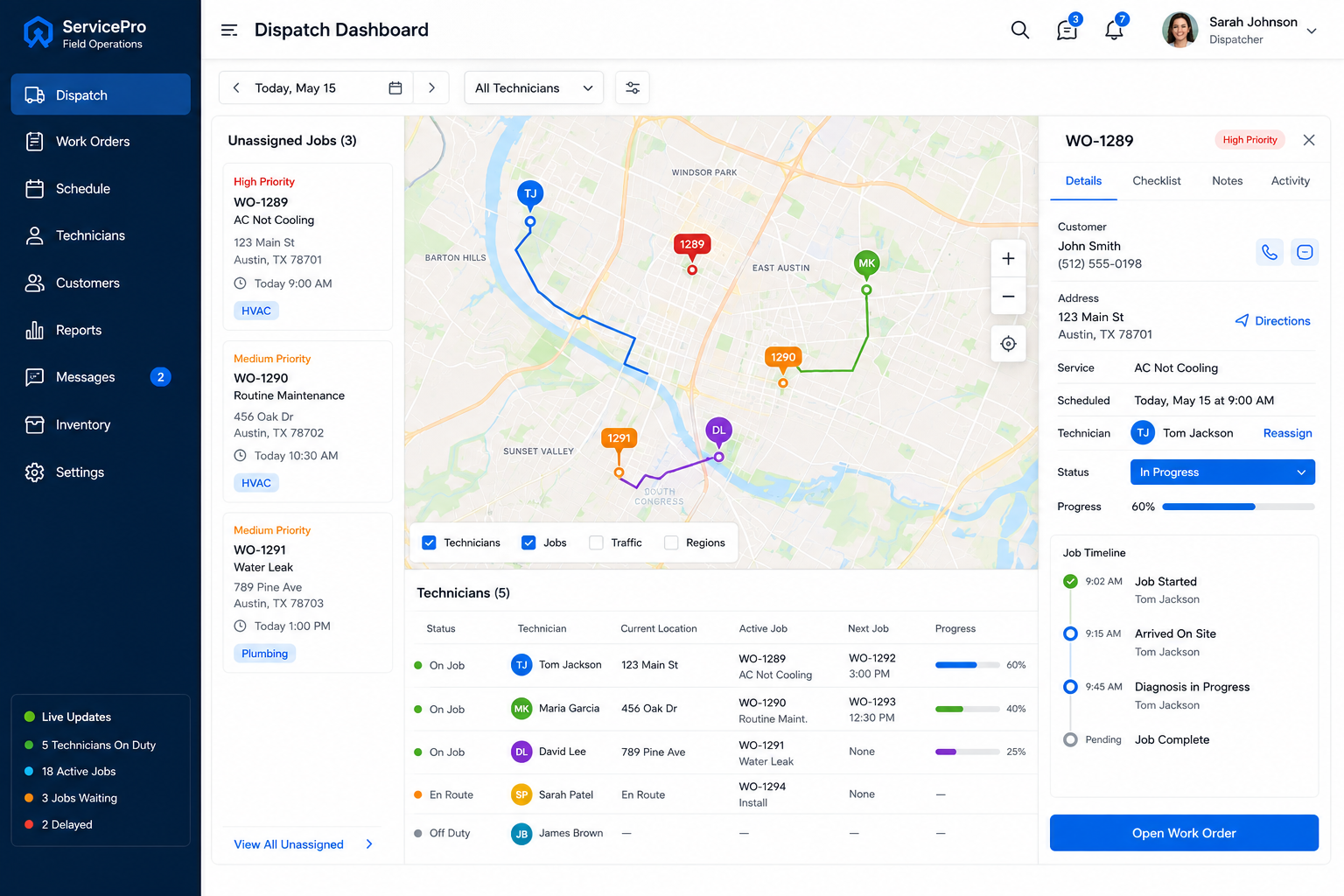
Task: Recenter map with locate icon
Action: 1008,344
